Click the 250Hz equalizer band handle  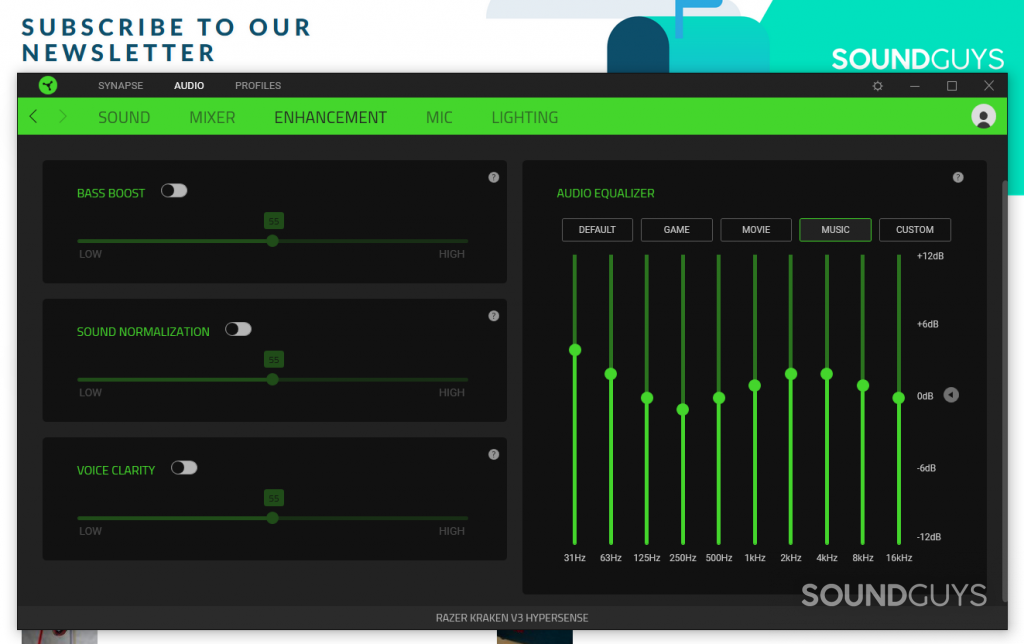tap(682, 410)
